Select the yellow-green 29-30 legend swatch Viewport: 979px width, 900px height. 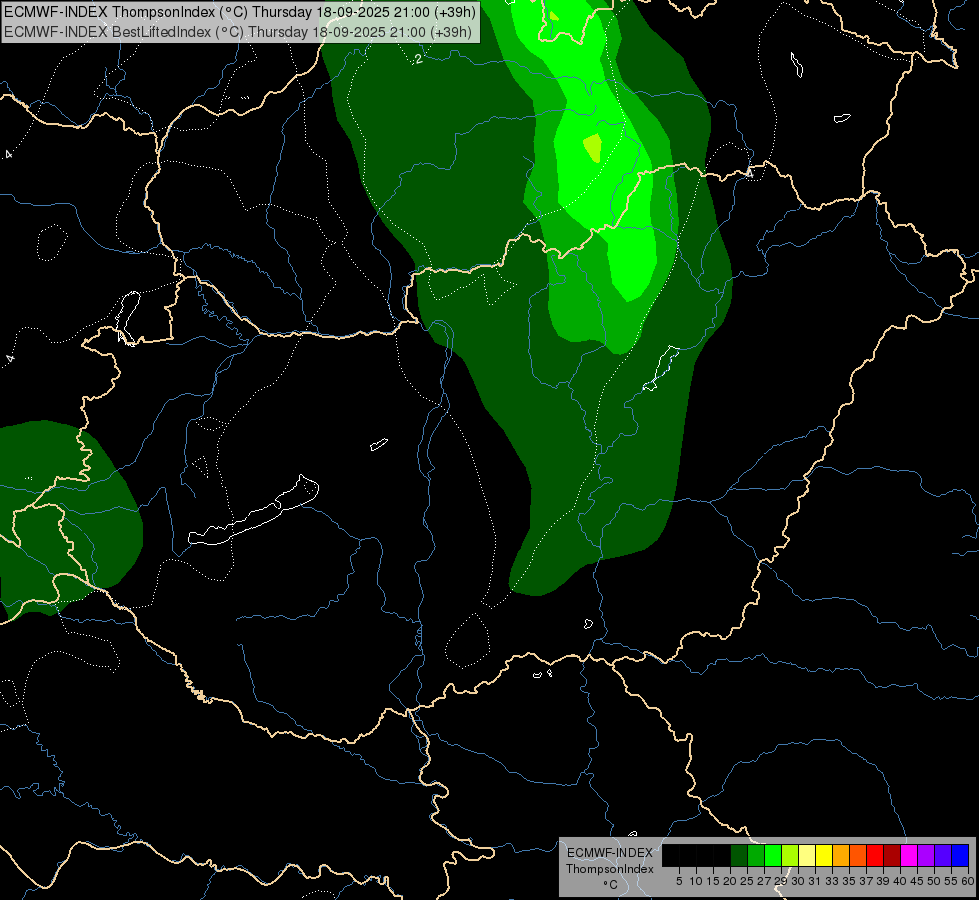click(x=790, y=855)
